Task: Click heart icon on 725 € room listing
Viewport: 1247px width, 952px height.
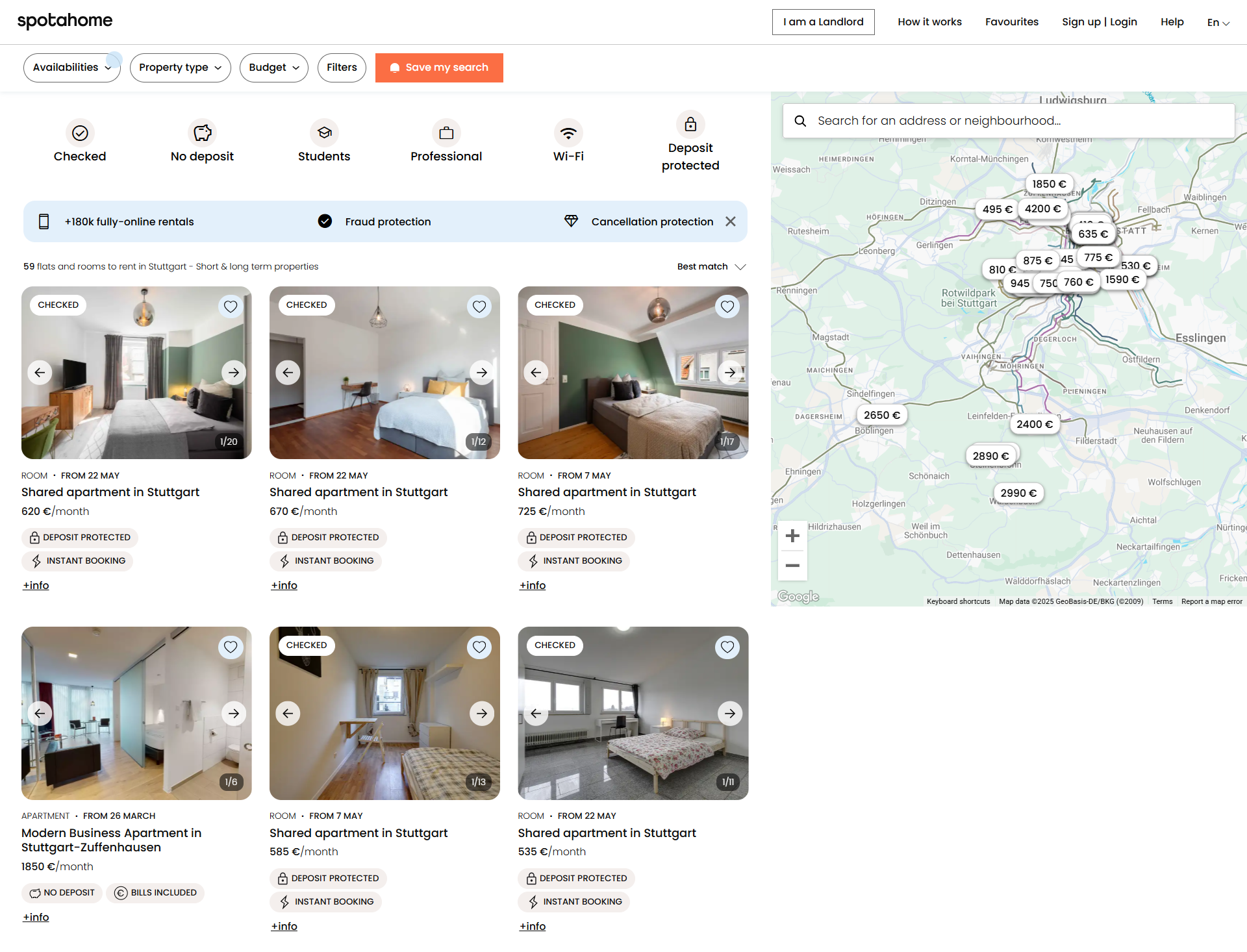Action: coord(727,307)
